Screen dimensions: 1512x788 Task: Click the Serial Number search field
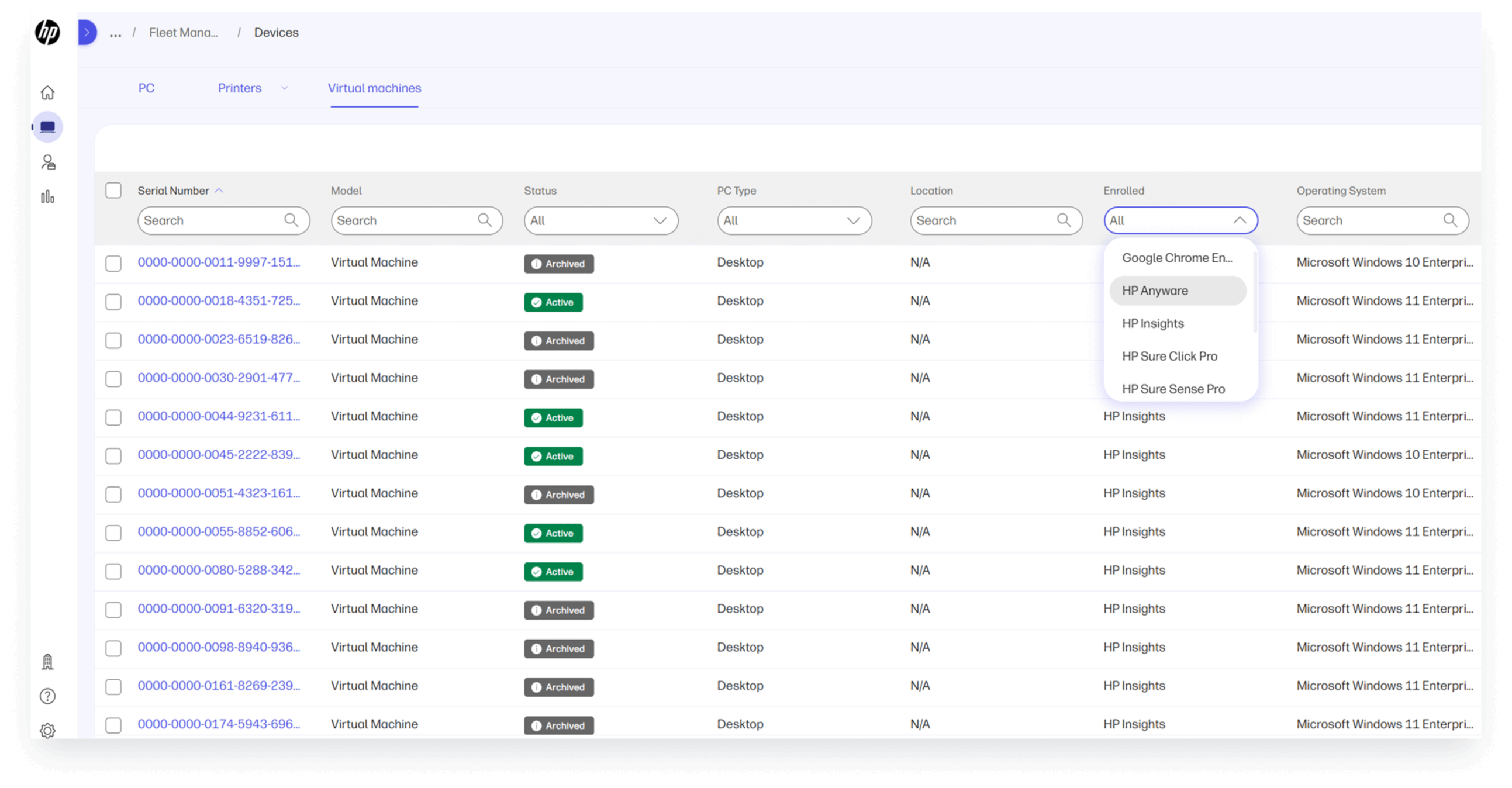pos(223,220)
